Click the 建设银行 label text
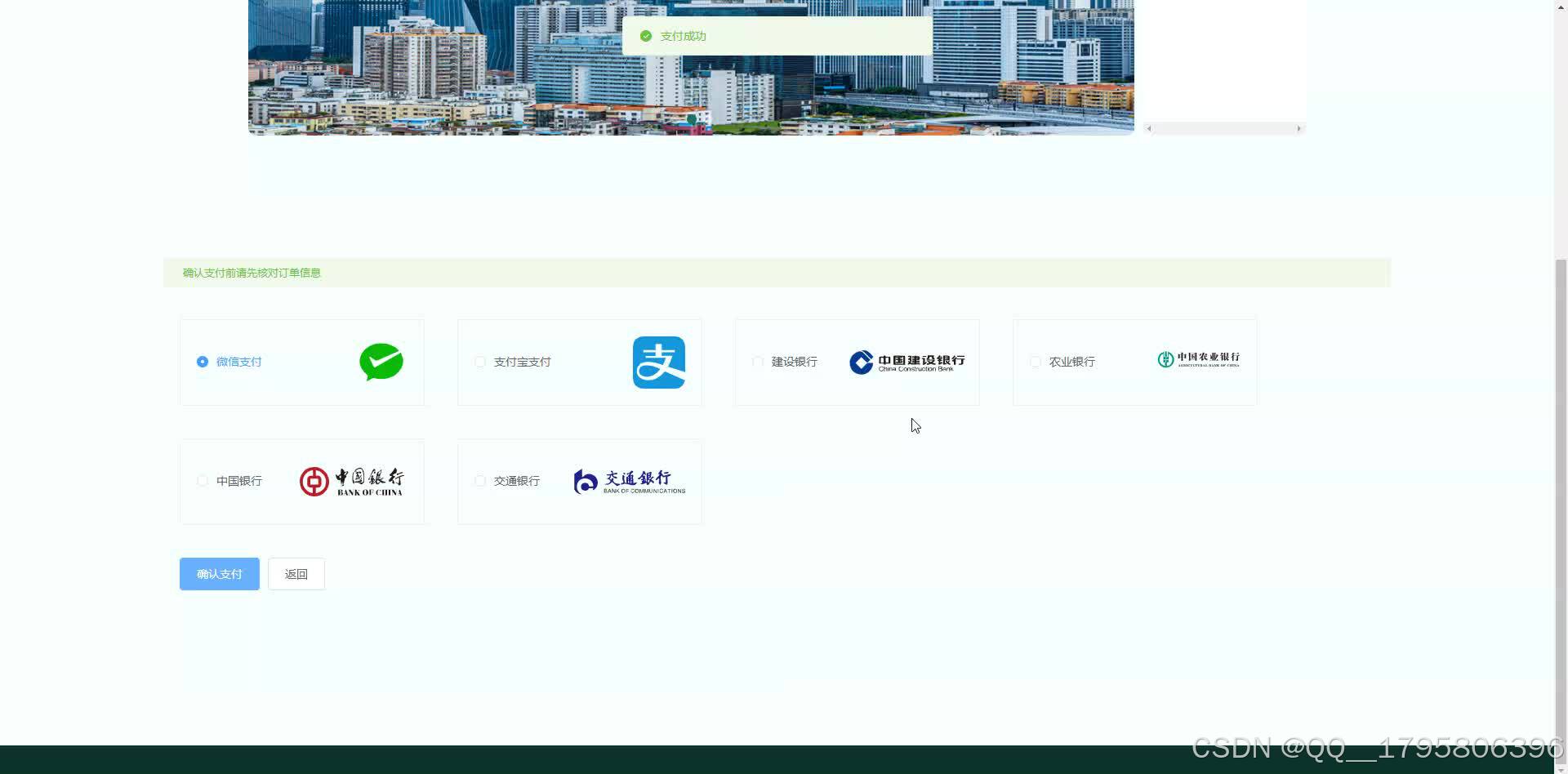1568x774 pixels. pyautogui.click(x=794, y=362)
